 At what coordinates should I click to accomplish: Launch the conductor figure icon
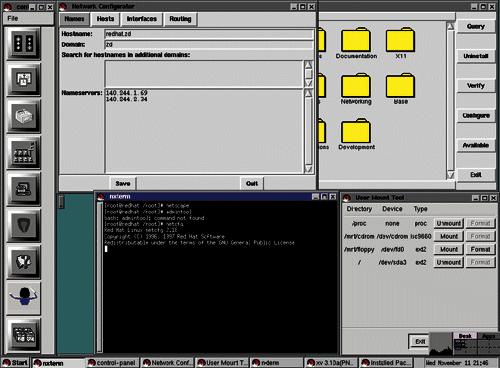[23, 298]
